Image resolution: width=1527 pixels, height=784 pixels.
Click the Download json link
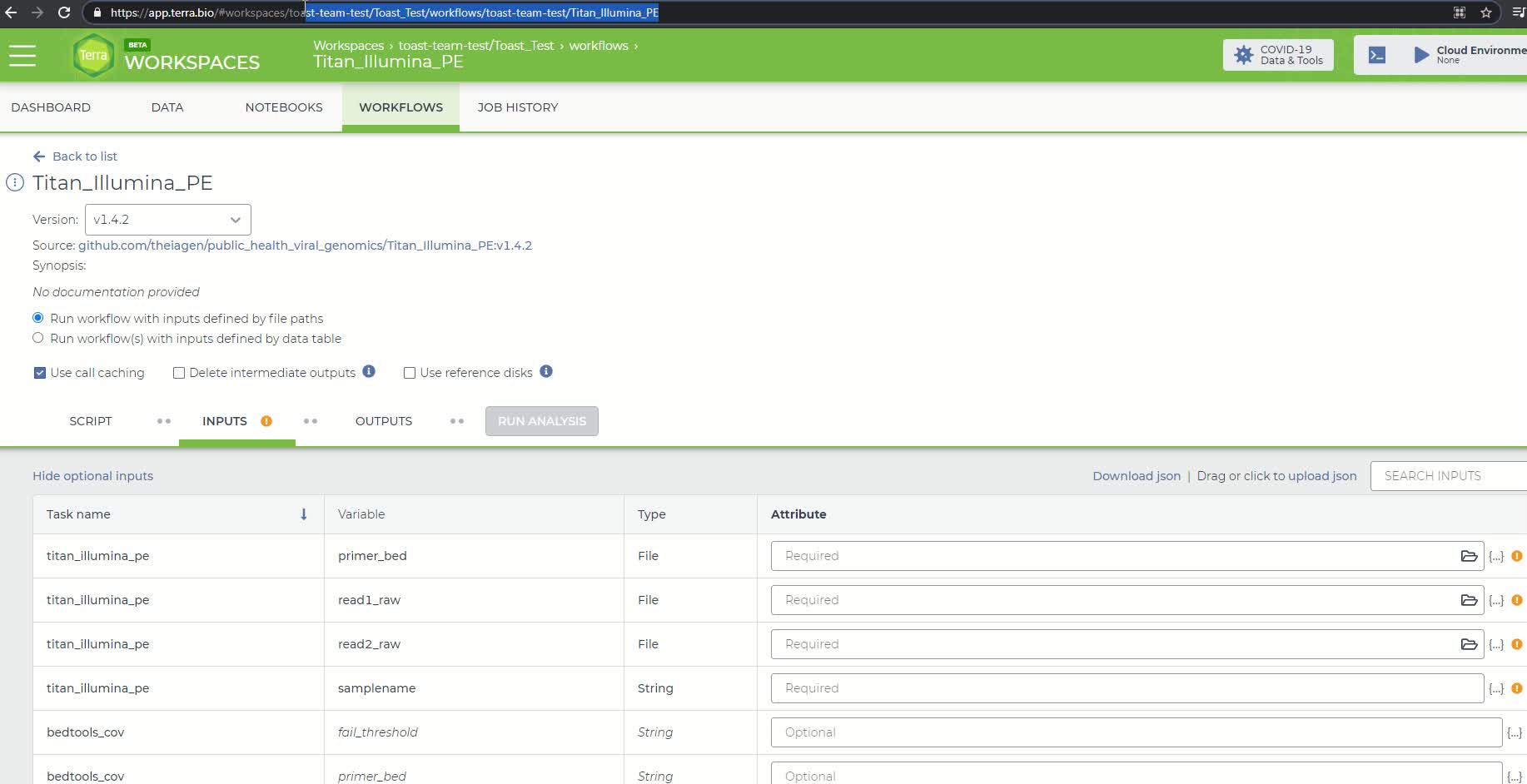(x=1136, y=476)
